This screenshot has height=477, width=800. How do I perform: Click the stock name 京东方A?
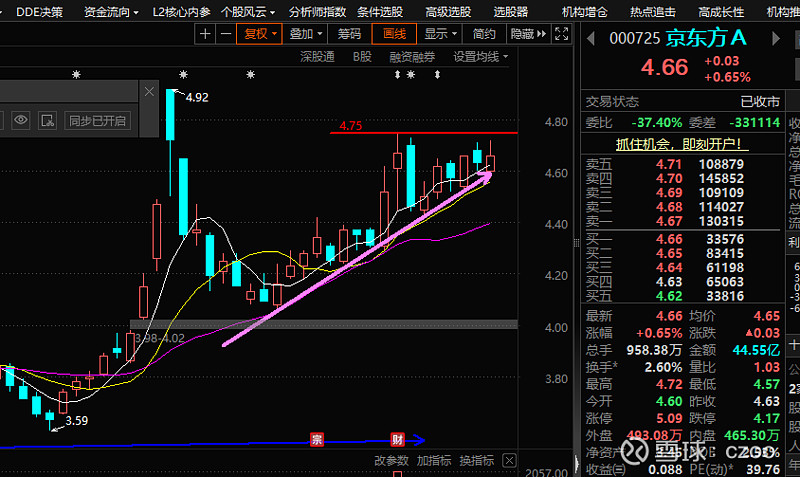[706, 38]
